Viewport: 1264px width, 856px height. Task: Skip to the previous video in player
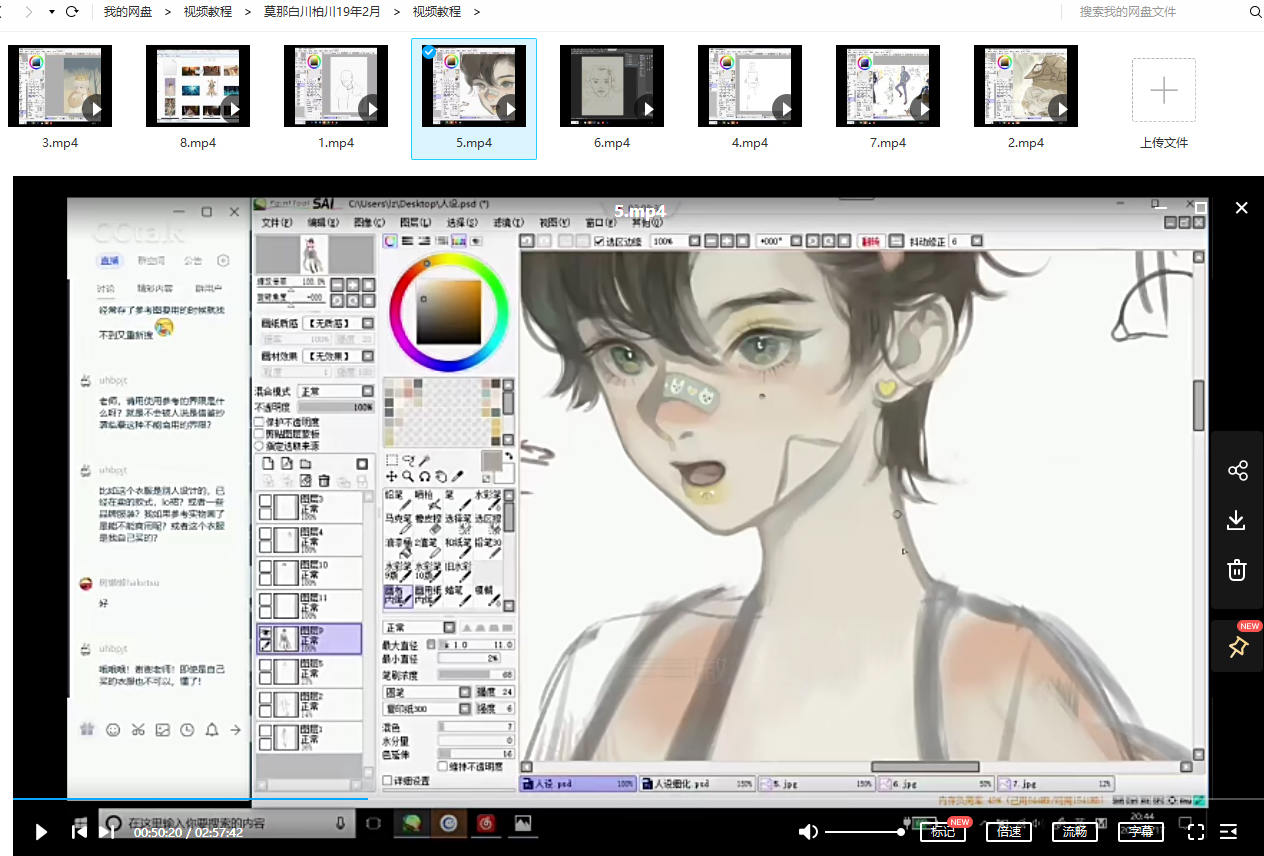[x=78, y=831]
